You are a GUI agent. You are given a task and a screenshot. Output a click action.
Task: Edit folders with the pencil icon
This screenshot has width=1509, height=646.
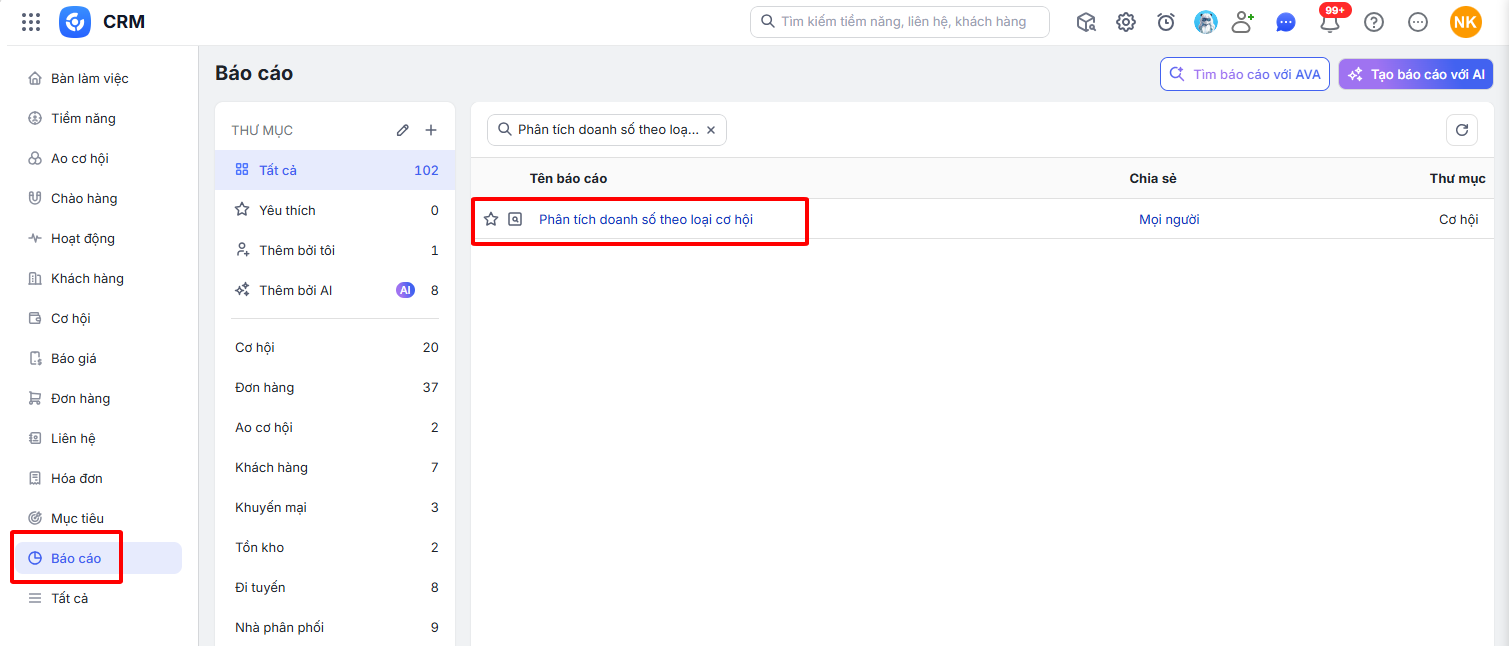(403, 130)
